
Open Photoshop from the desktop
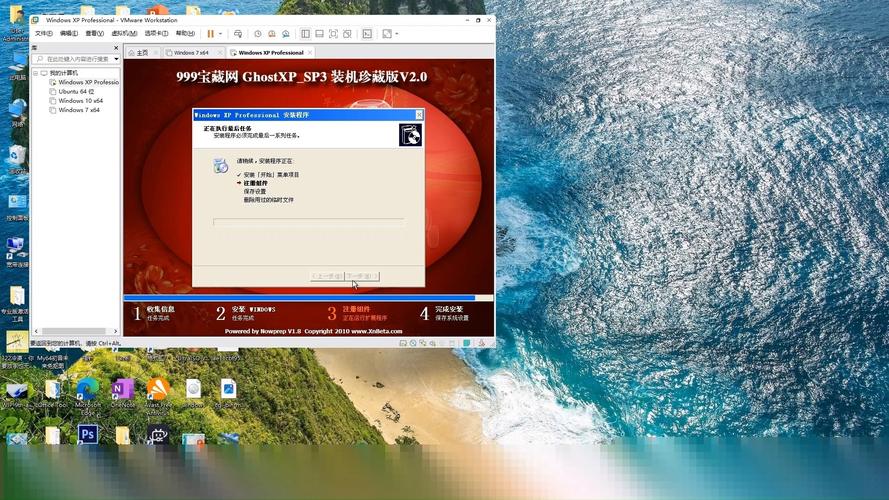[87, 434]
